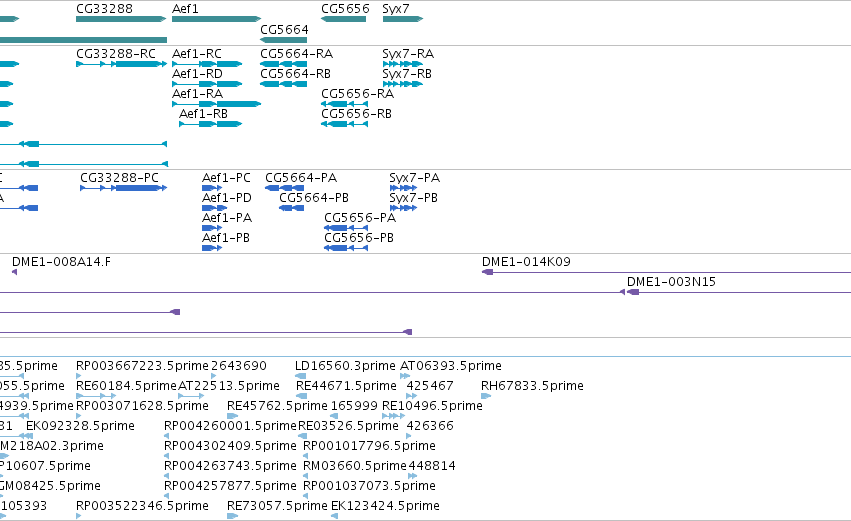The width and height of the screenshot is (851, 521).
Task: Click protein Aef1-PC
Action: (x=212, y=188)
